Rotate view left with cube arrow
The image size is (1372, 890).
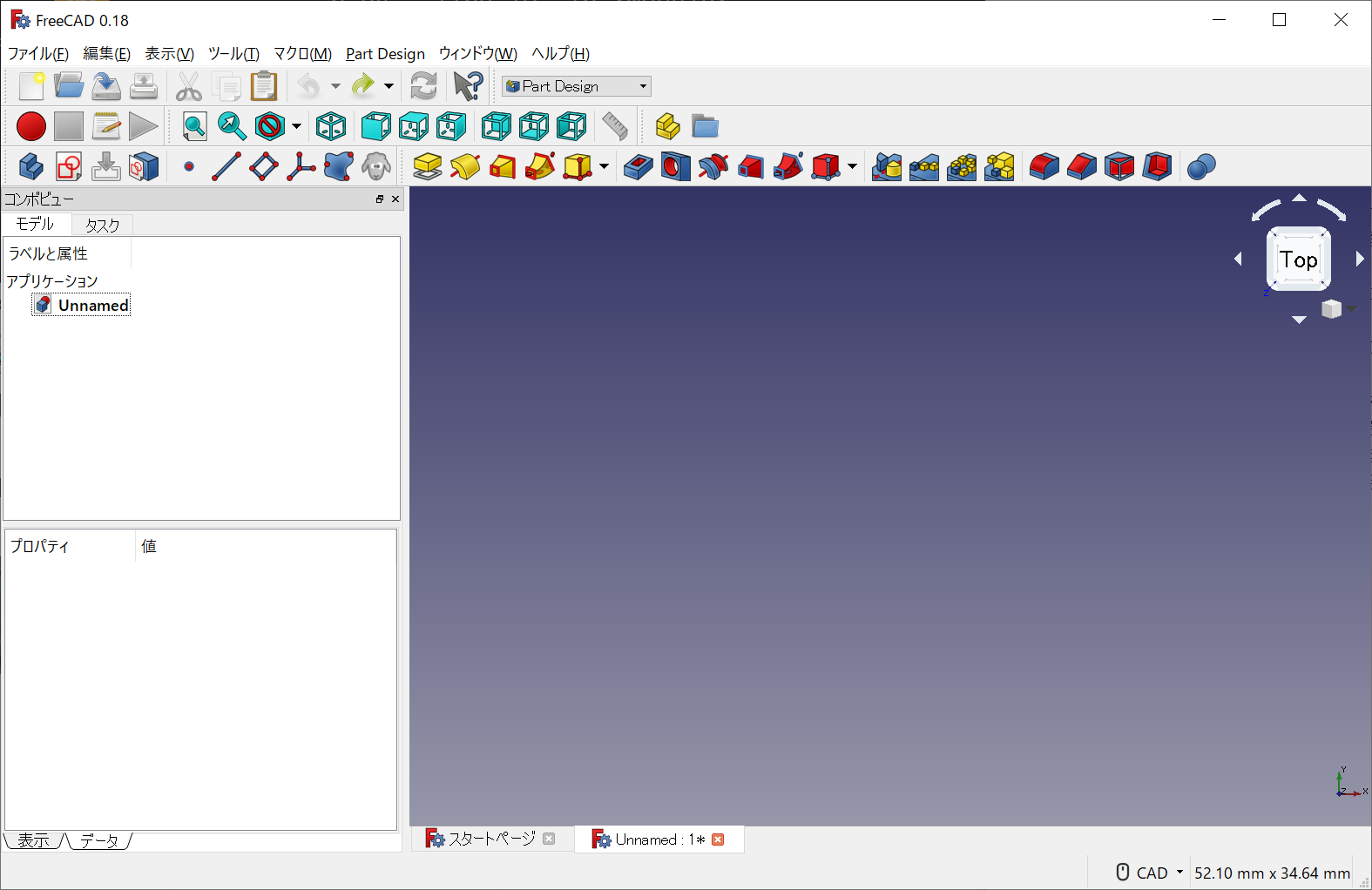pos(1238,259)
